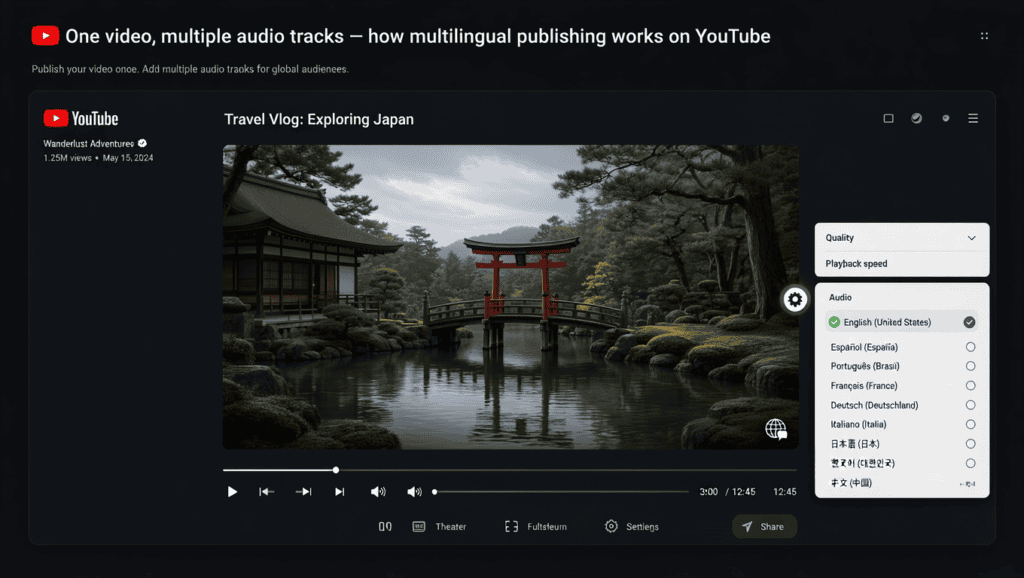This screenshot has width=1024, height=578.
Task: Select the Français (France) radio button
Action: 970,385
